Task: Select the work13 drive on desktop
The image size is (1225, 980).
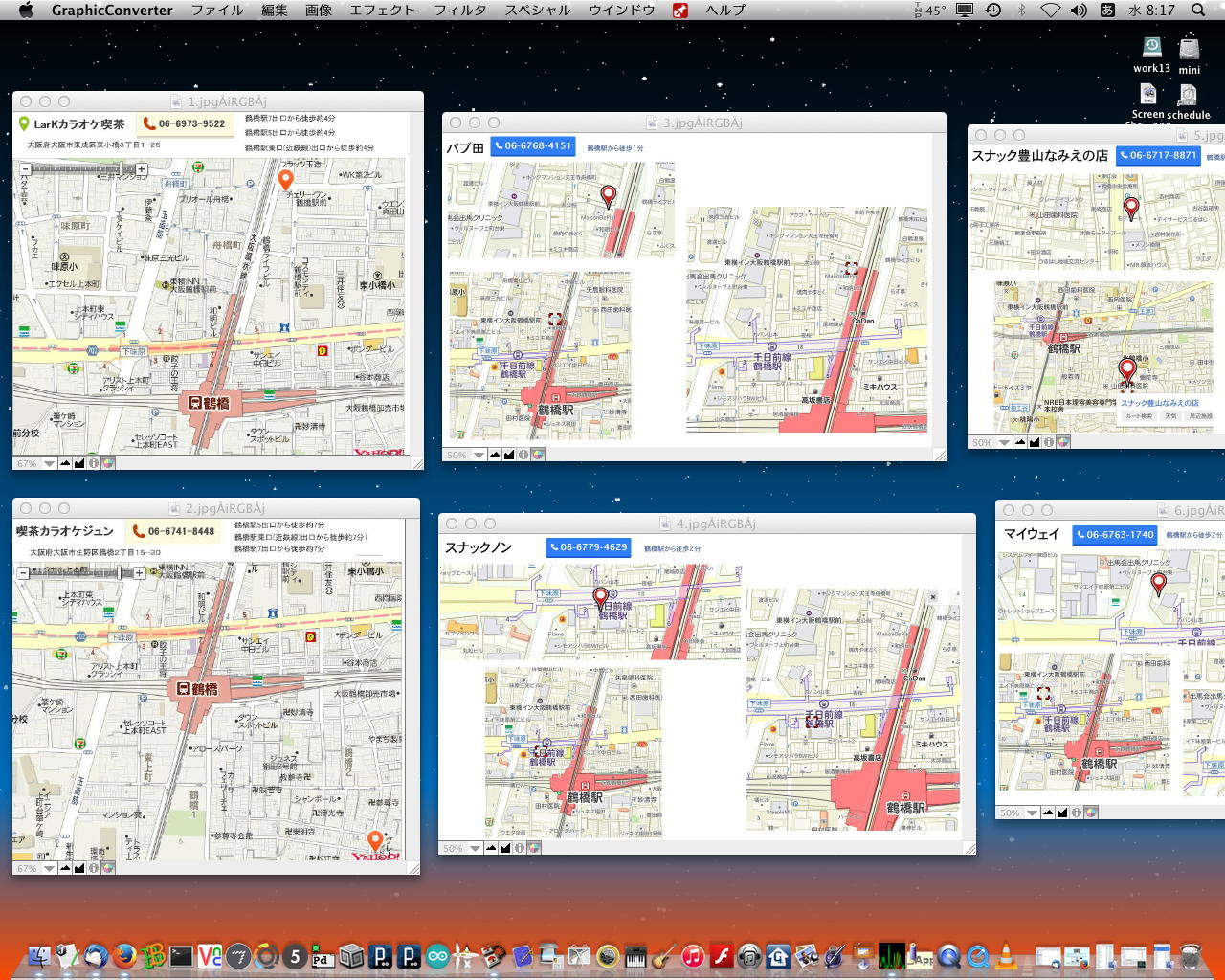Action: coord(1152,55)
